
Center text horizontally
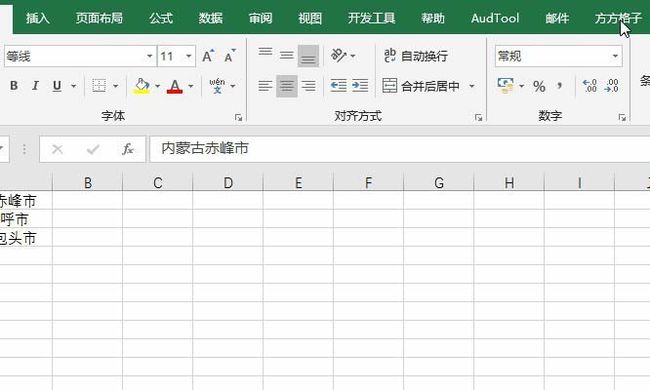286,86
